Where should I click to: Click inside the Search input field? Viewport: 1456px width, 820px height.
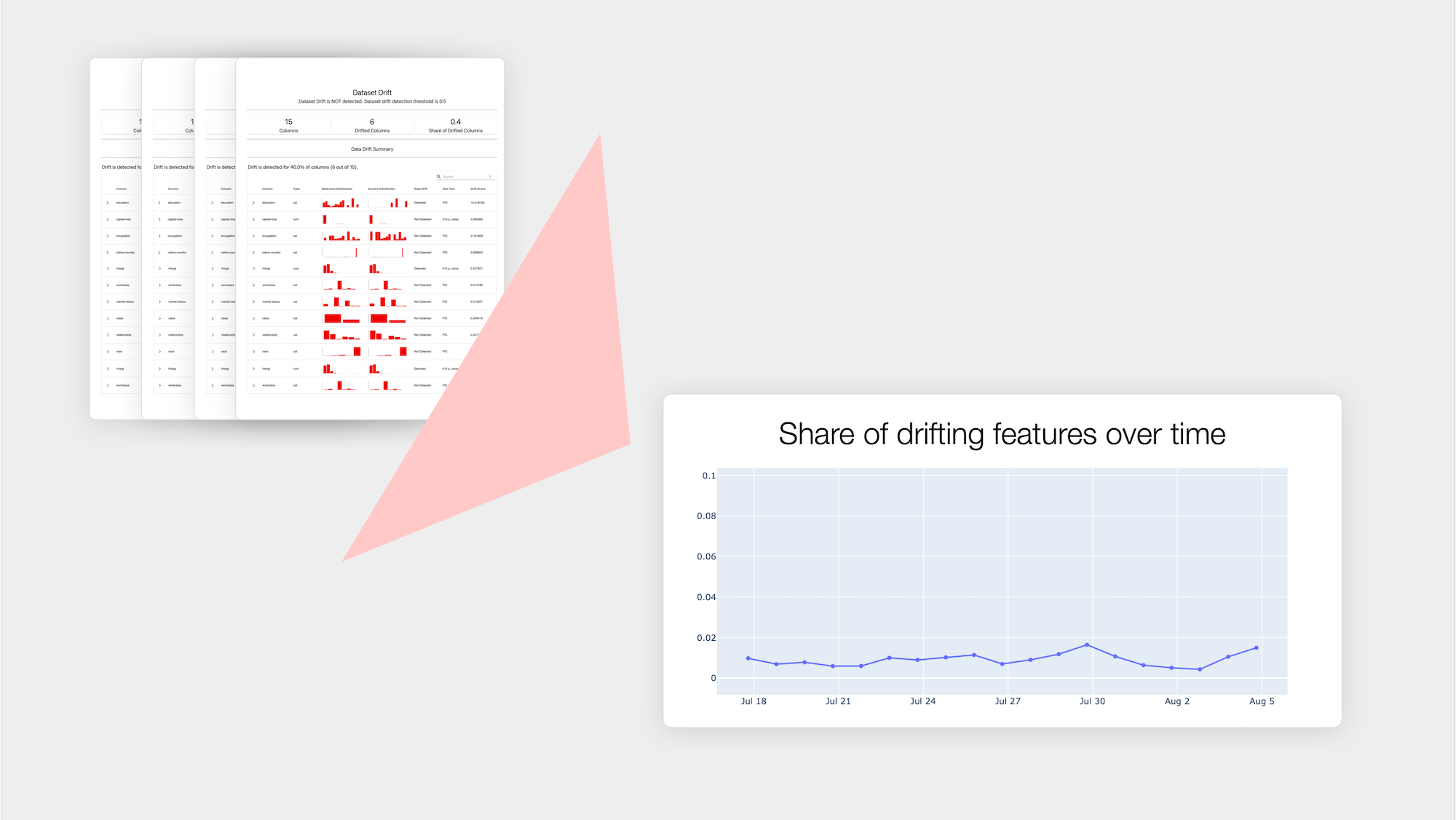pyautogui.click(x=464, y=177)
